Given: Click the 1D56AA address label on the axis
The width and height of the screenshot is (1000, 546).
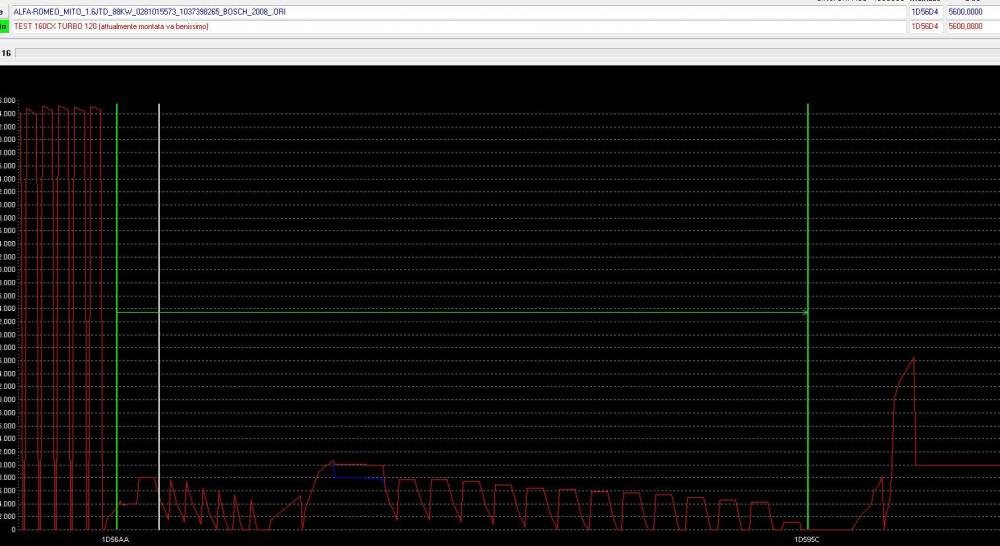Looking at the screenshot, I should tap(115, 539).
